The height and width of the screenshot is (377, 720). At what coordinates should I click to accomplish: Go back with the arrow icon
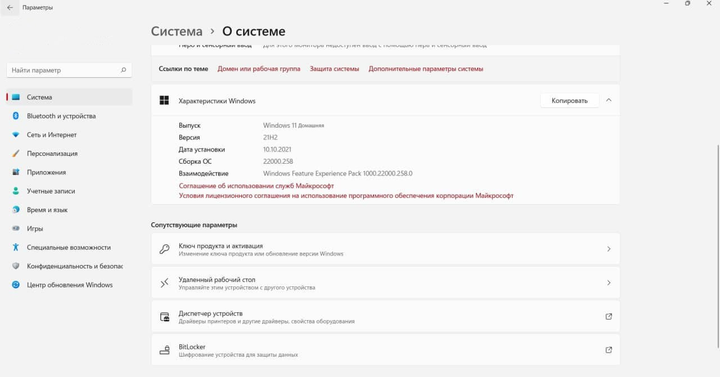[10, 7]
